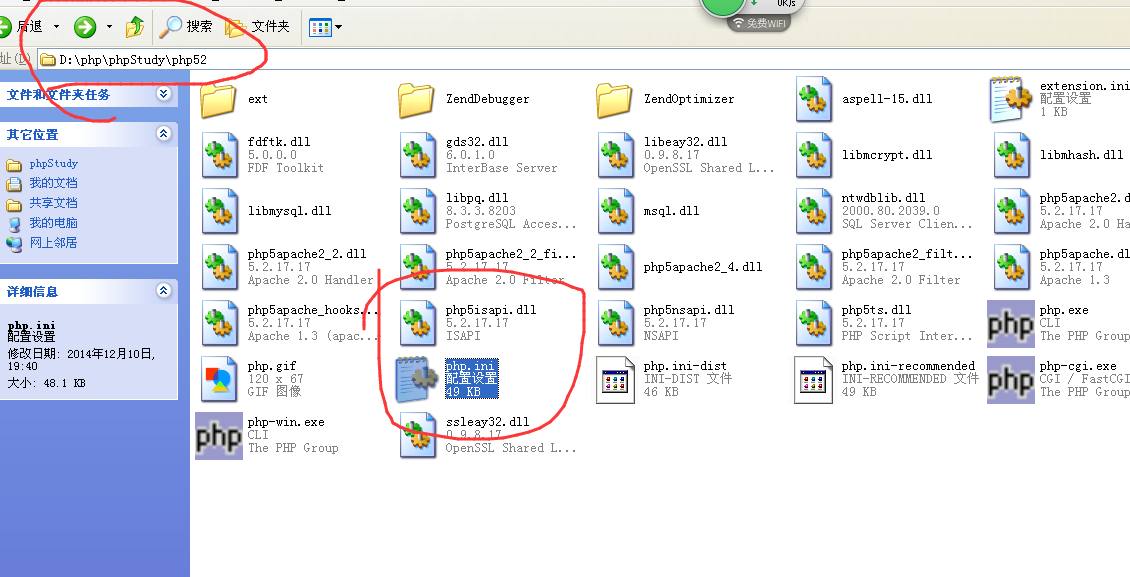
Task: Select the libmcrypt.dll file icon
Action: pos(814,155)
